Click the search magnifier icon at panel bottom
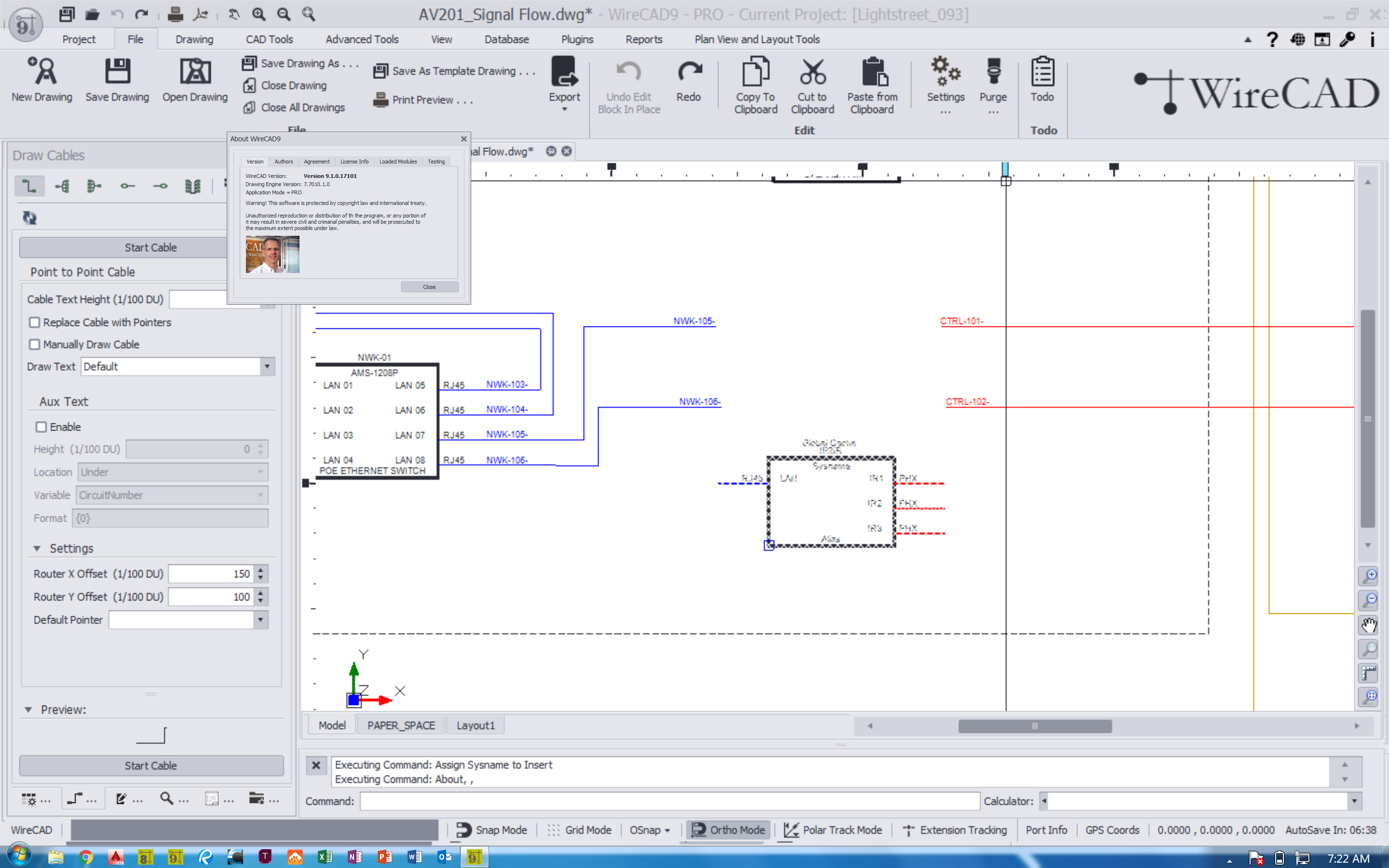 [166, 798]
